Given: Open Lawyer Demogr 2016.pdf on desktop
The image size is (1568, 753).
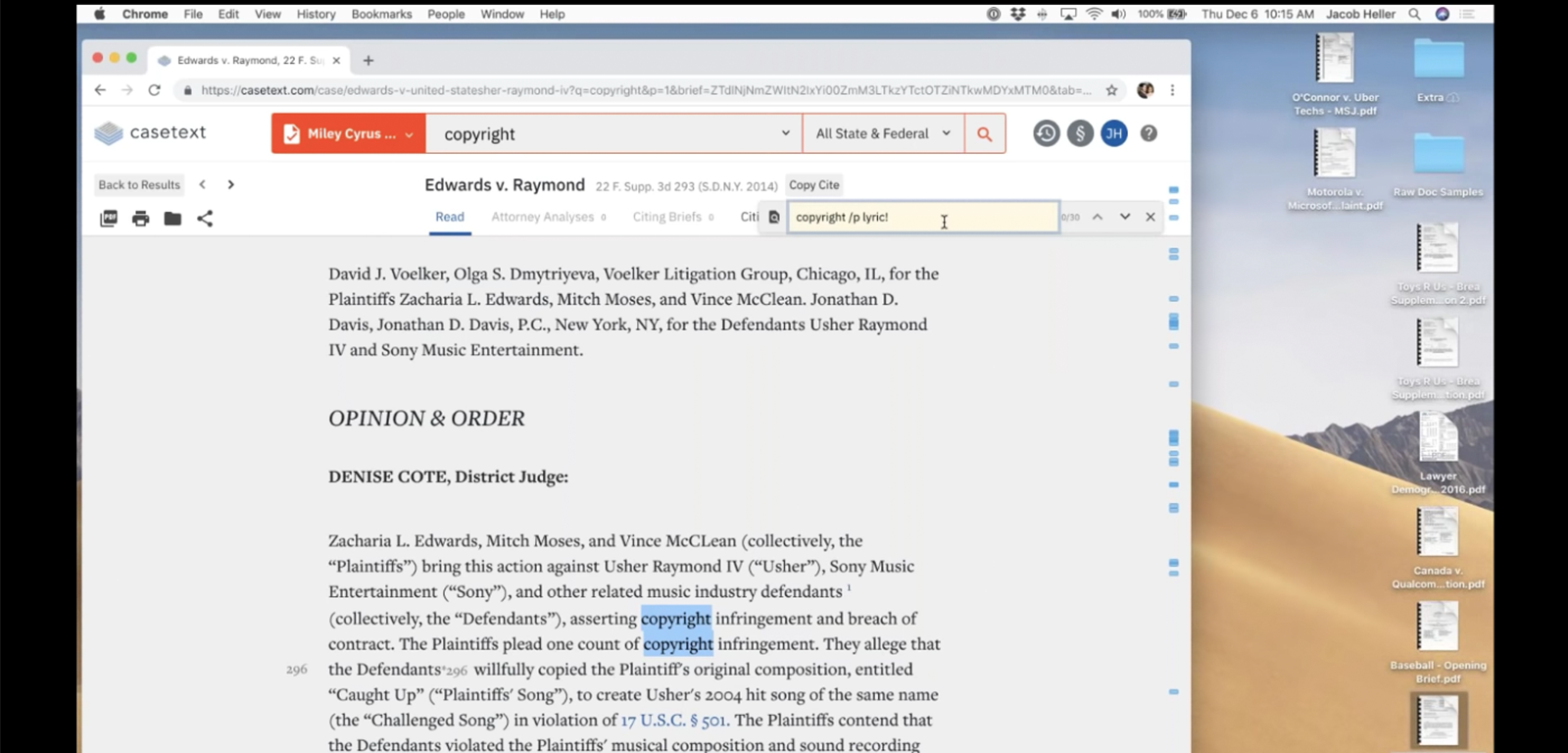Looking at the screenshot, I should click(1438, 453).
